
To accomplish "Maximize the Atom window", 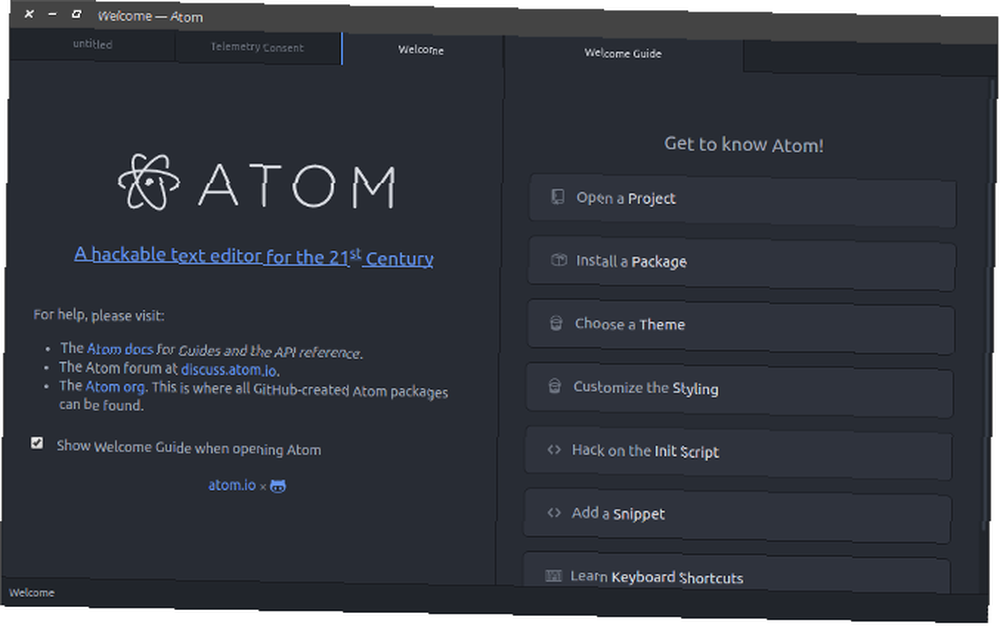I will point(77,14).
